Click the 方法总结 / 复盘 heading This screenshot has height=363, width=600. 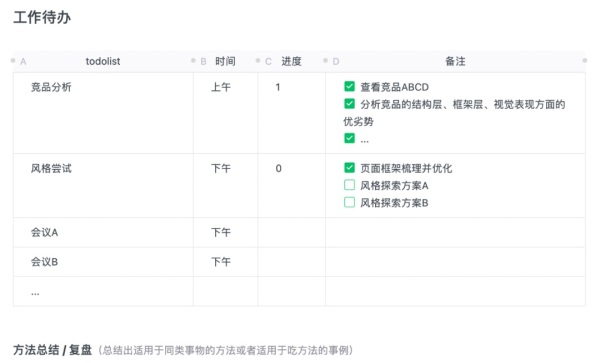point(52,350)
